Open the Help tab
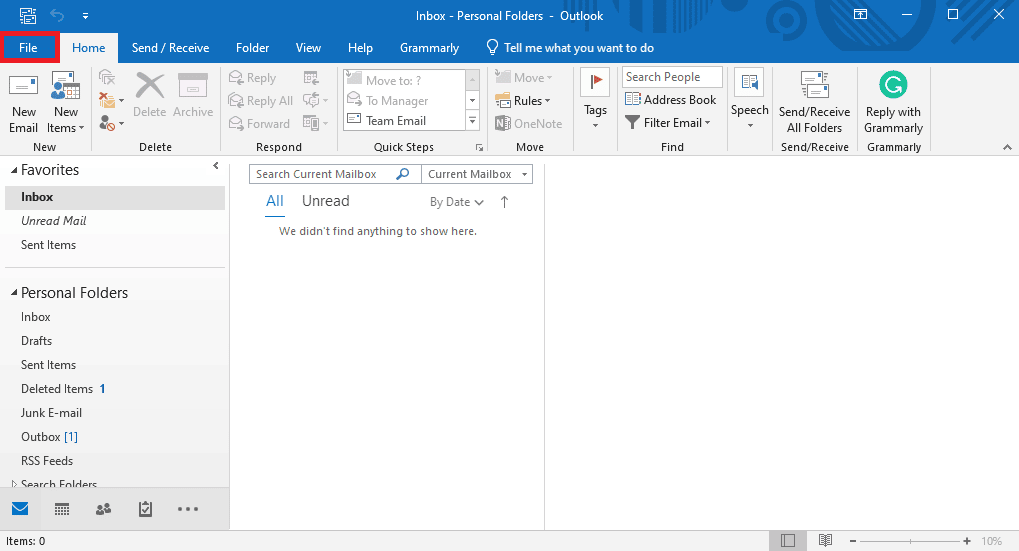Screen dimensions: 1019x551 click(360, 48)
